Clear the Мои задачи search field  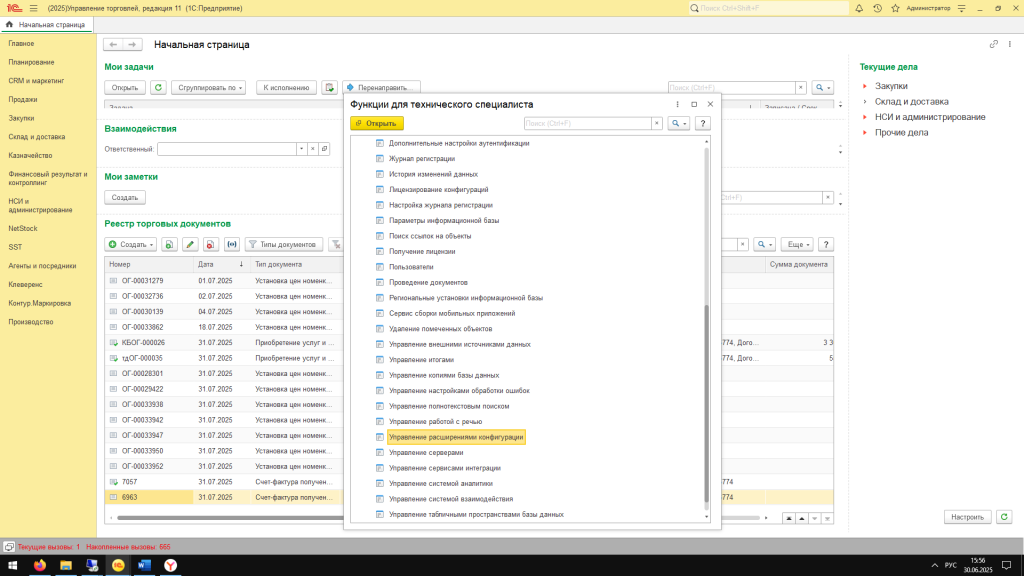(x=801, y=88)
